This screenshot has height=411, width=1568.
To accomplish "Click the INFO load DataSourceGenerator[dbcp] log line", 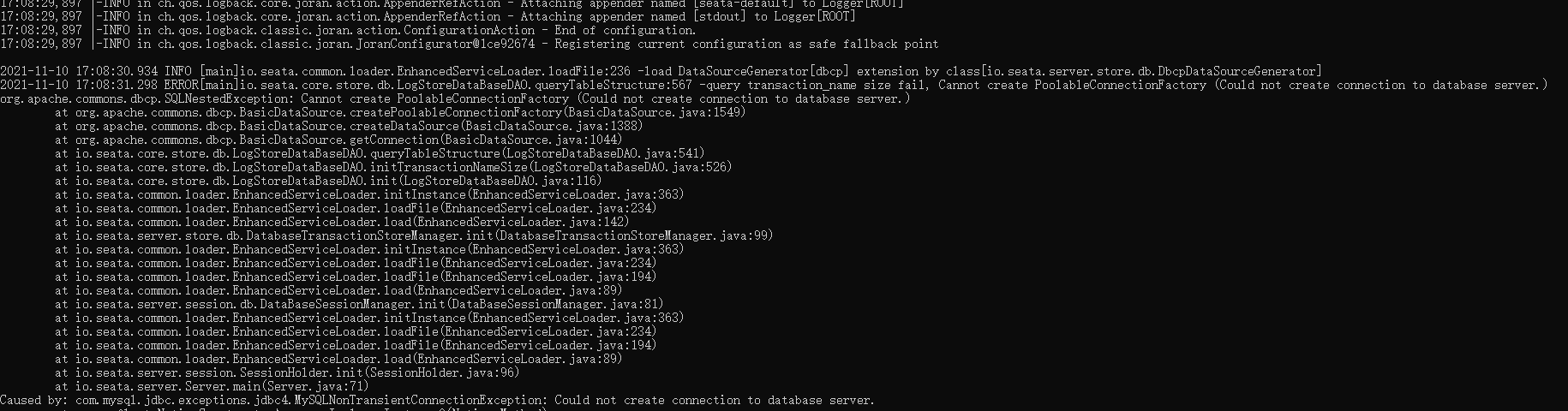I will point(661,71).
